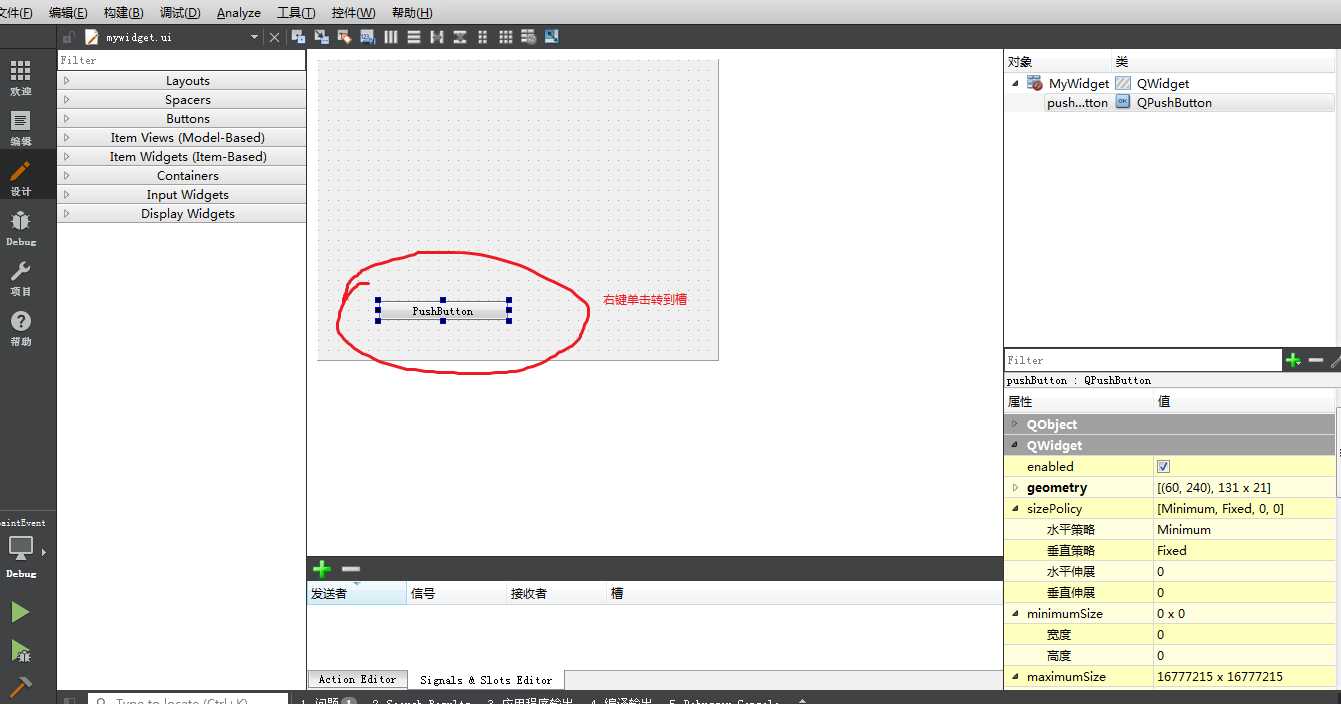Start debugging with bug arrow icon
The width and height of the screenshot is (1341, 704).
pyautogui.click(x=20, y=651)
